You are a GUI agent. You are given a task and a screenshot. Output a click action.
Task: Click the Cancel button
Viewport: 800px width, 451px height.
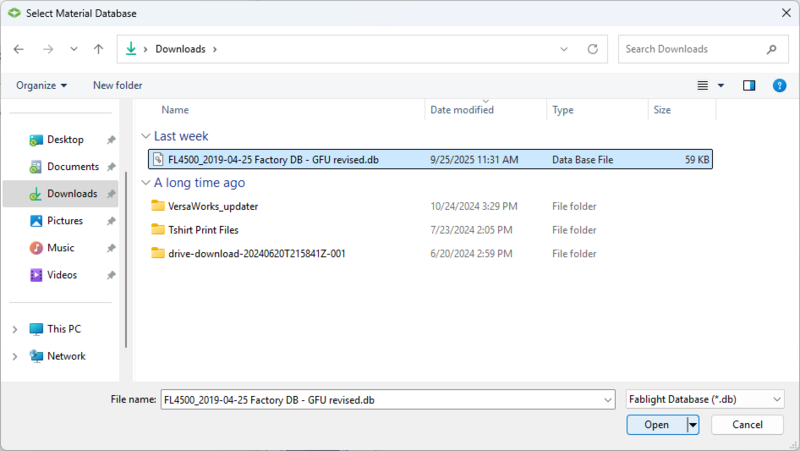pos(746,425)
